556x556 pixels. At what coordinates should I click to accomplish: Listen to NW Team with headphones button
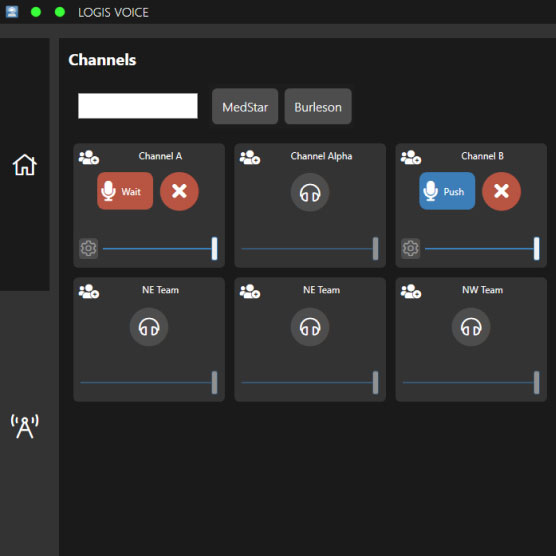pos(471,327)
